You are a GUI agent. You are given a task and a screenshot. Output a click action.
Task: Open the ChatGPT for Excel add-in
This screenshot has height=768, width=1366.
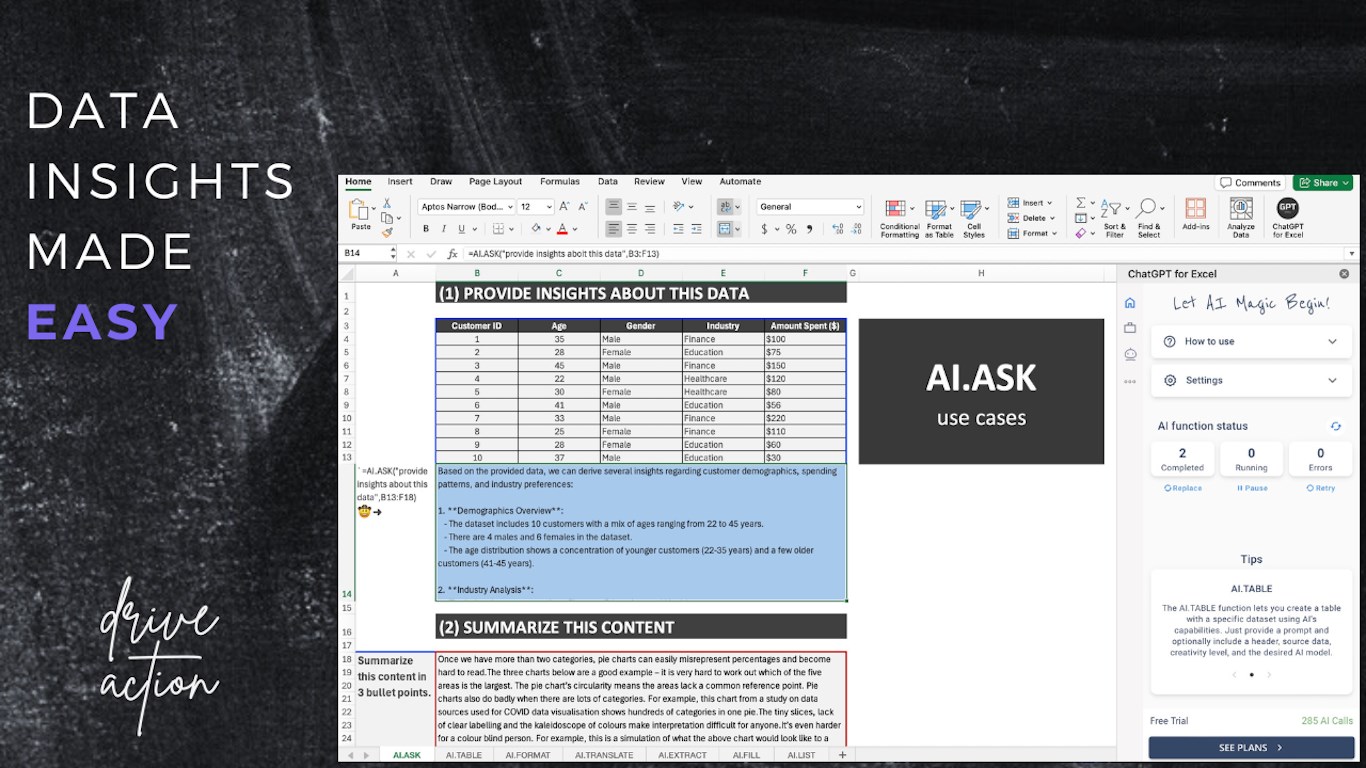(x=1287, y=216)
